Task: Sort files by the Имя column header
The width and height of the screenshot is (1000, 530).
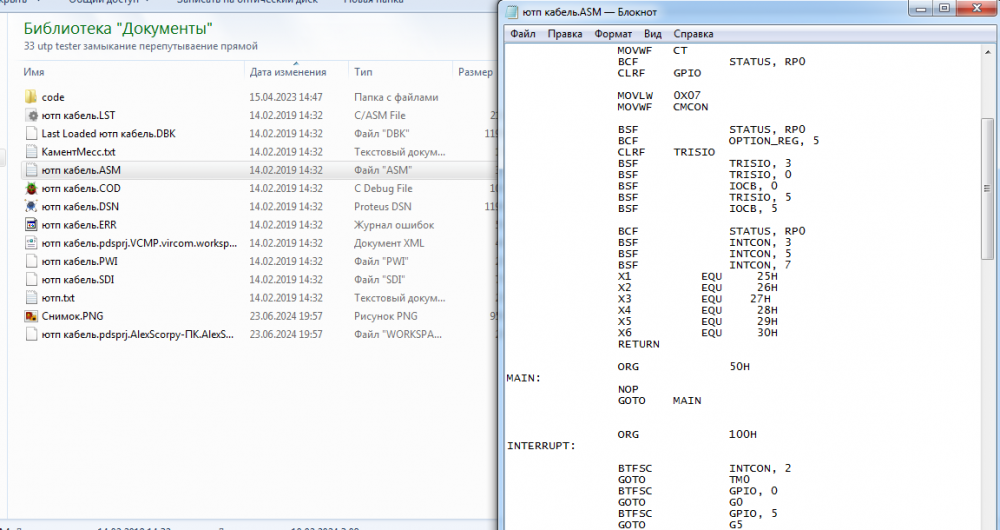Action: [35, 72]
